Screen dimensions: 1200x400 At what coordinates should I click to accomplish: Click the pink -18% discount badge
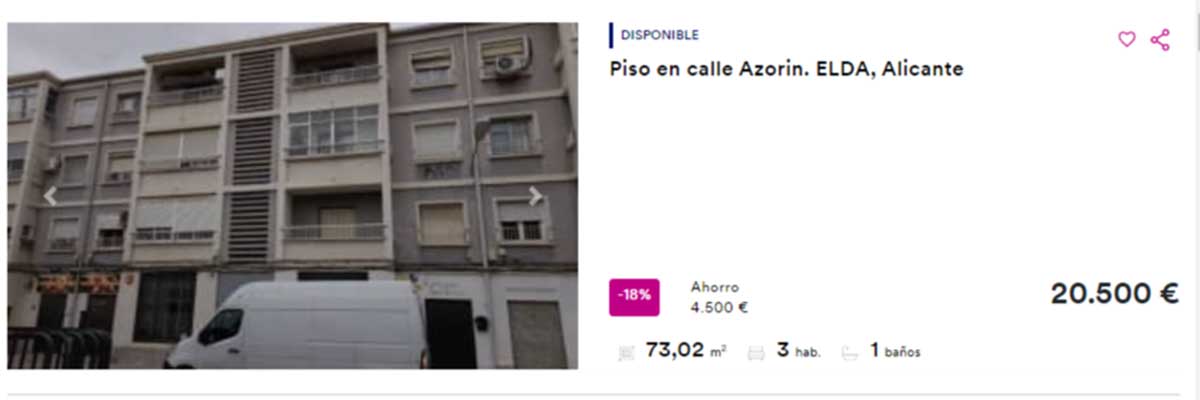pos(634,295)
